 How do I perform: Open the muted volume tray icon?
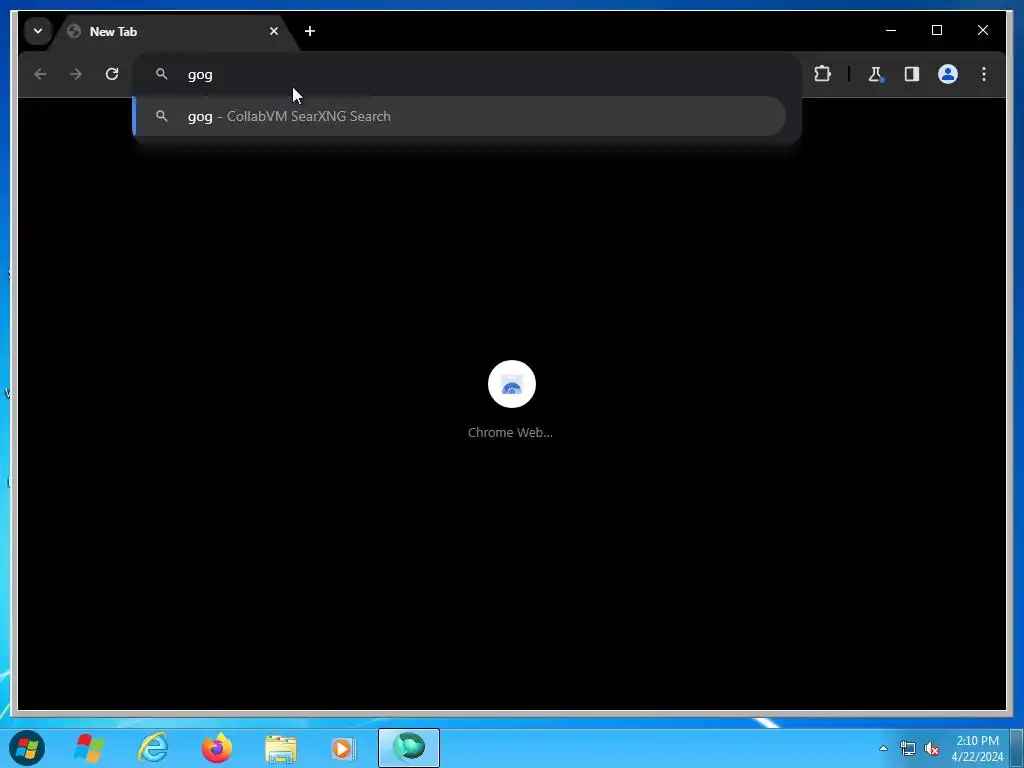pyautogui.click(x=932, y=748)
